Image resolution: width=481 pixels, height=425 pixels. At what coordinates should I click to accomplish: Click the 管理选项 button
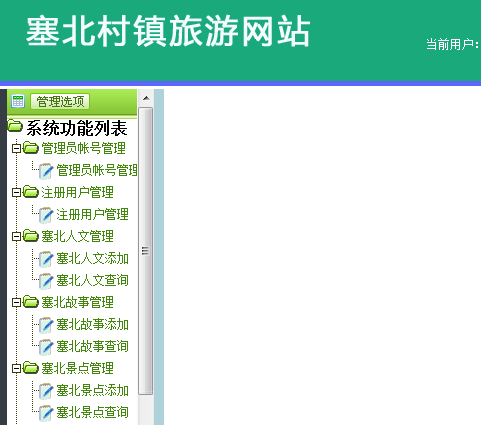(x=60, y=101)
